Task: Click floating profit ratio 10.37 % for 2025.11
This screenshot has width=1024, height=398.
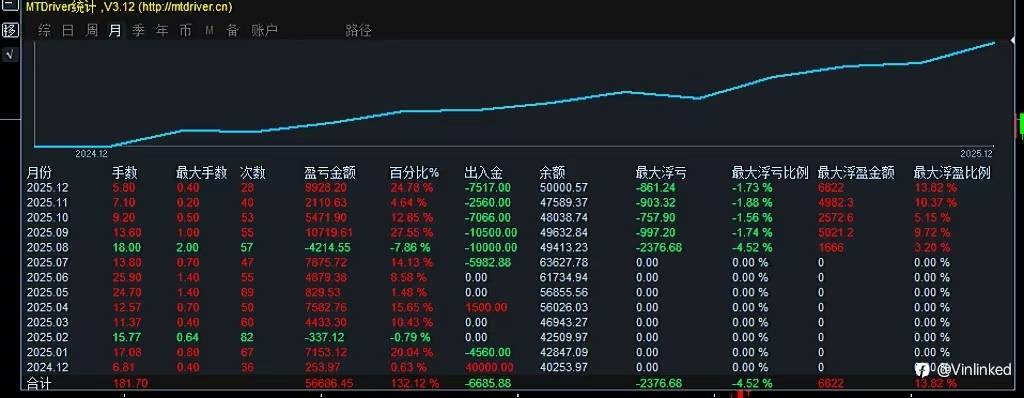Action: coord(935,203)
